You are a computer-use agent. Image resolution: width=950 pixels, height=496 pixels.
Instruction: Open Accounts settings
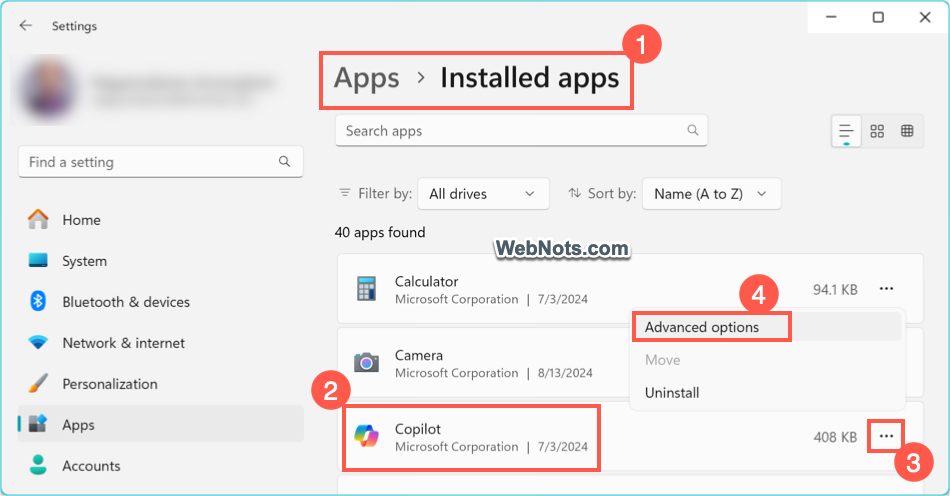pyautogui.click(x=161, y=466)
